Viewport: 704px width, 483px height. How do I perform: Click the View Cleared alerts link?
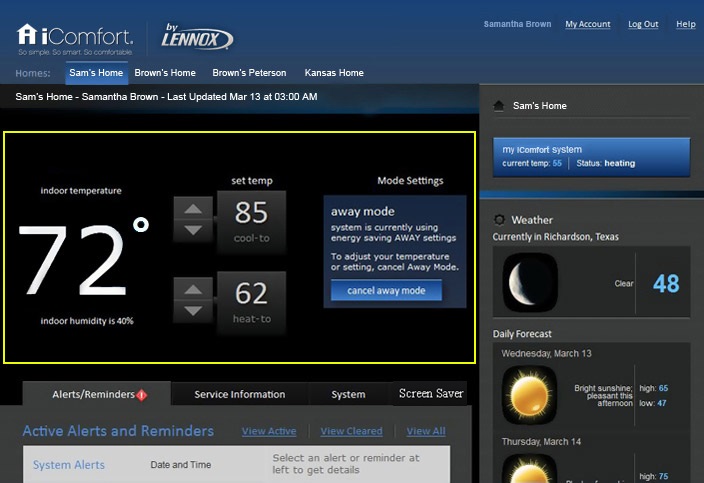[351, 431]
